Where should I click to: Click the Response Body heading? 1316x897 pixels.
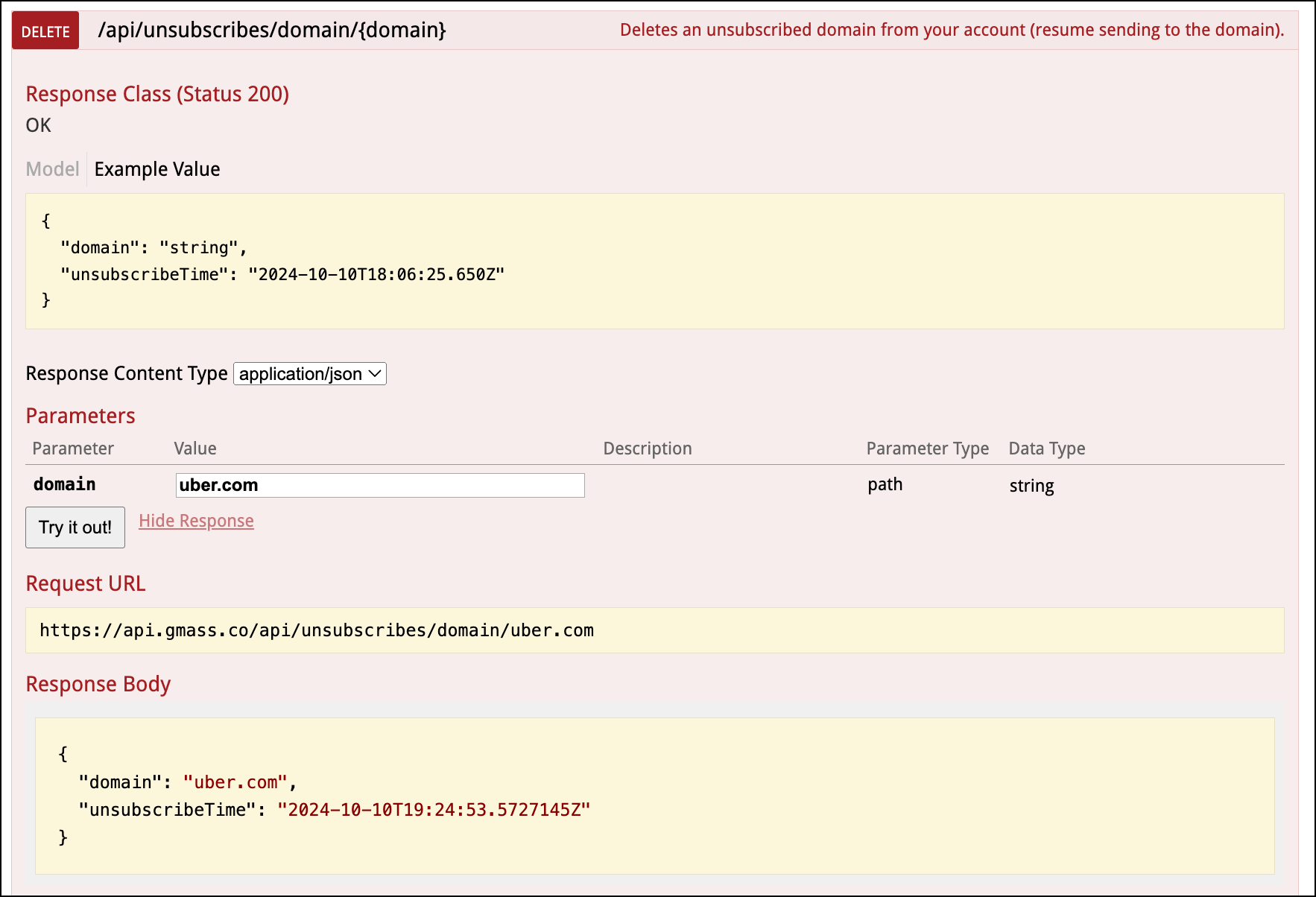[x=98, y=684]
